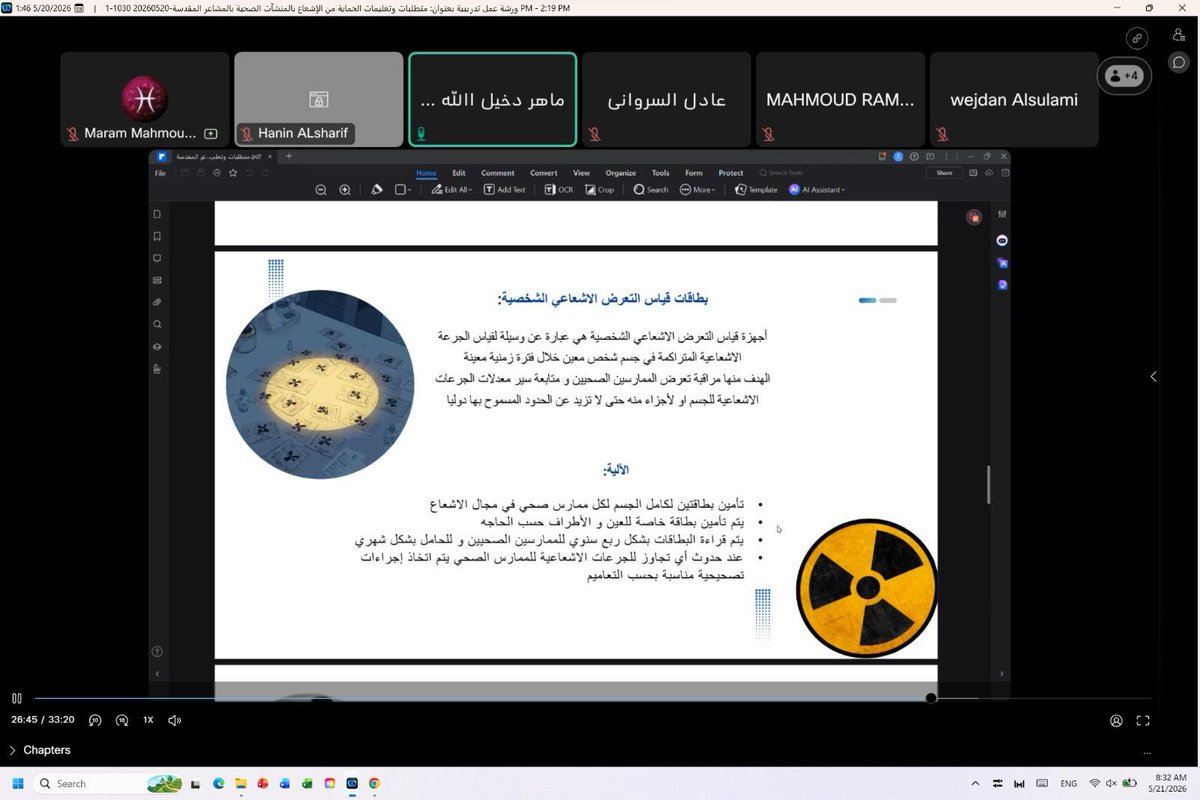Open the page thumbnails sidebar icon
The width and height of the screenshot is (1200, 800).
pyautogui.click(x=157, y=214)
